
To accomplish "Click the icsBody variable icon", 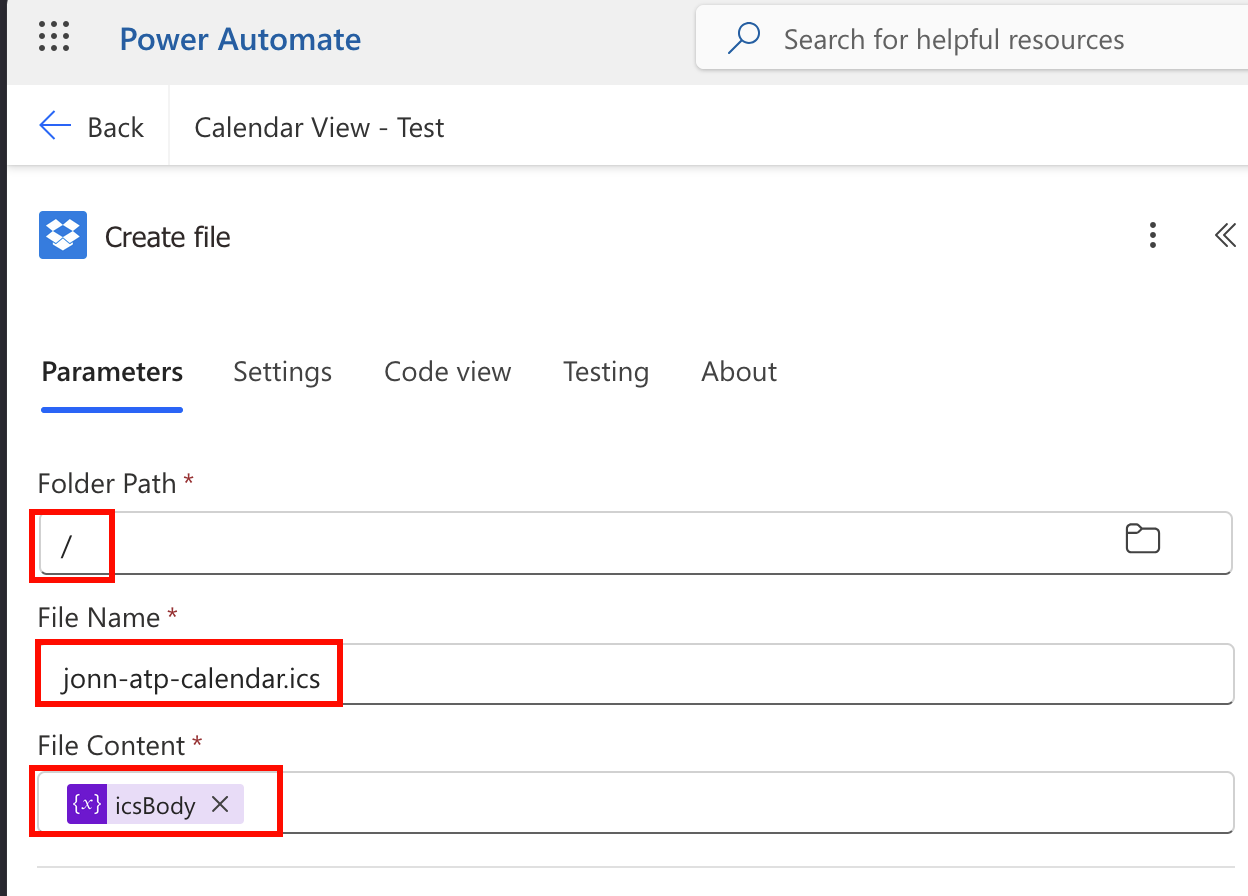I will 87,804.
